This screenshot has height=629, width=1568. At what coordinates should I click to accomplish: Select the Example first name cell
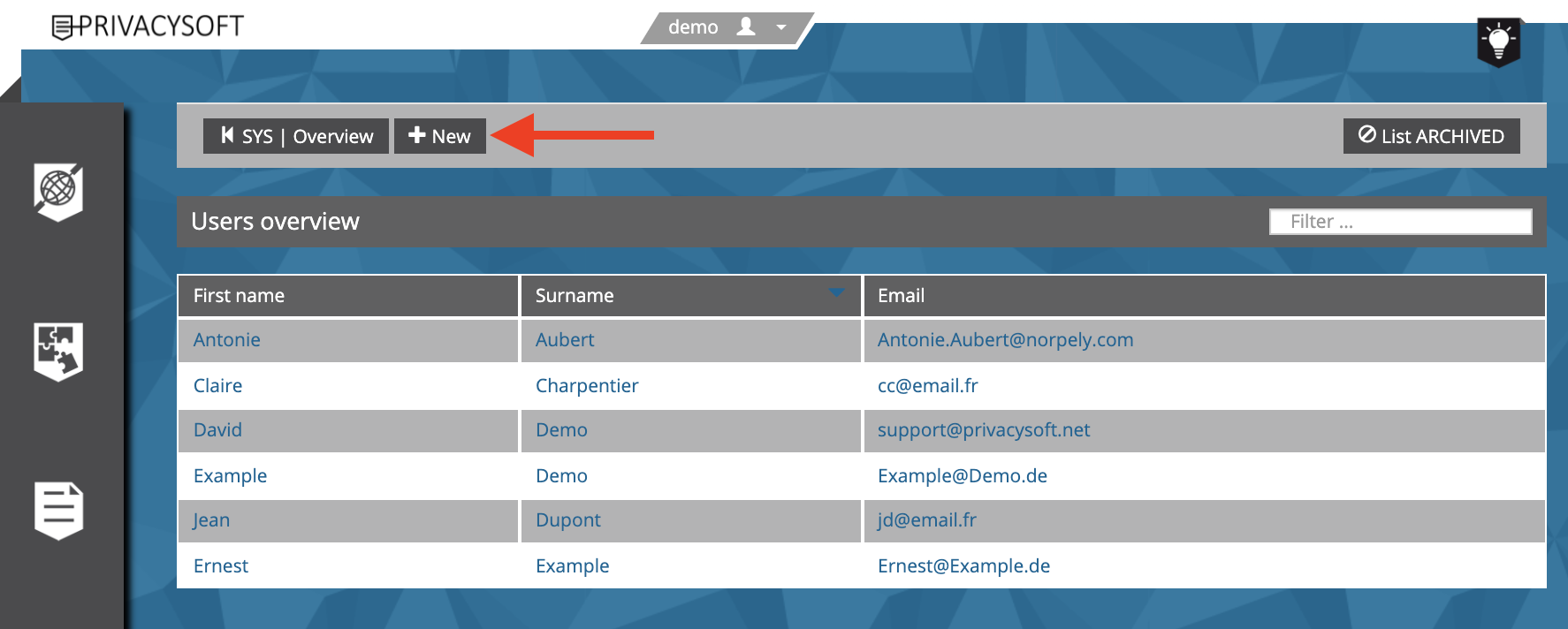[x=347, y=476]
